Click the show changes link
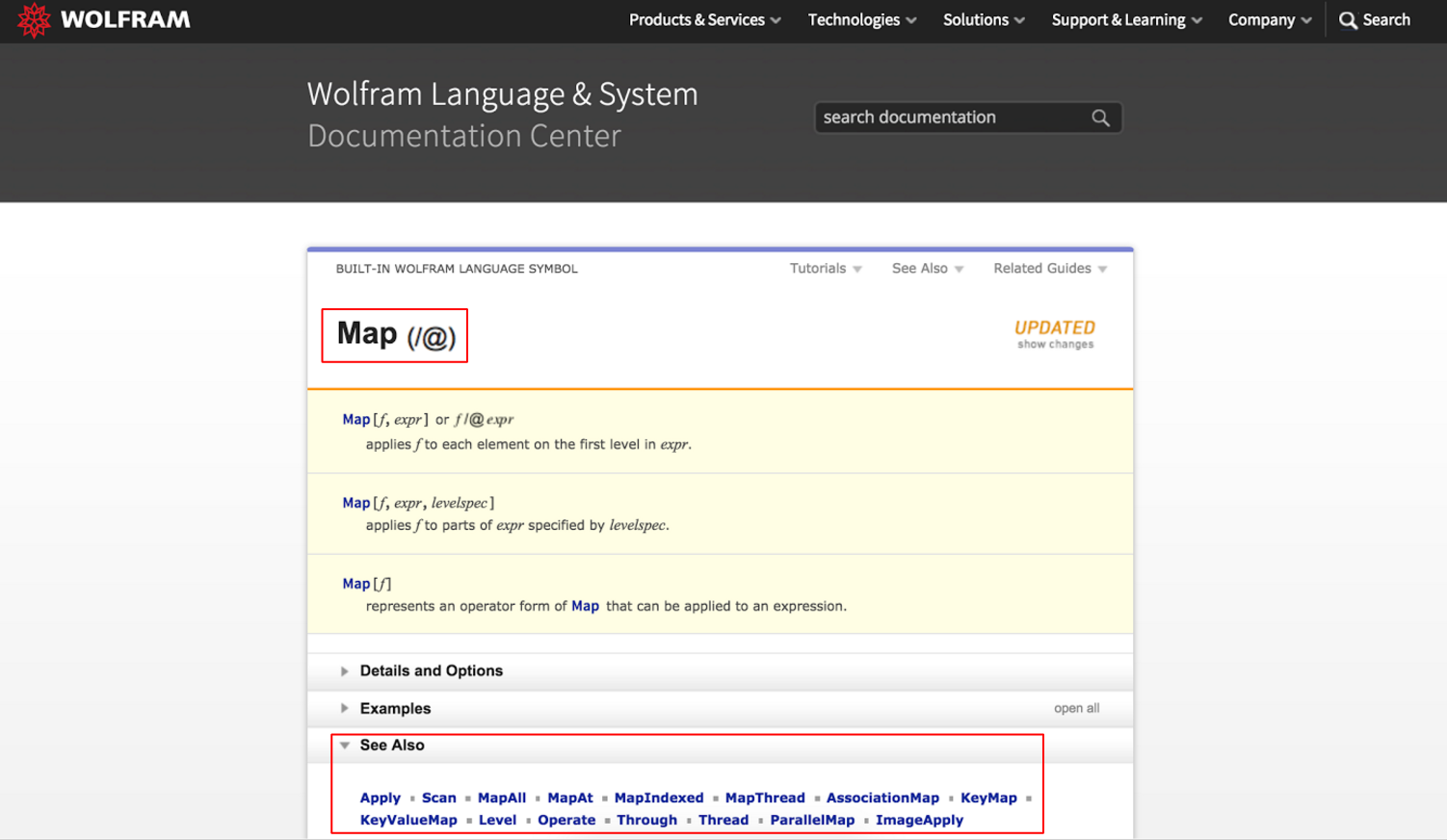Screen dimensions: 1447x840 pyautogui.click(x=1055, y=345)
